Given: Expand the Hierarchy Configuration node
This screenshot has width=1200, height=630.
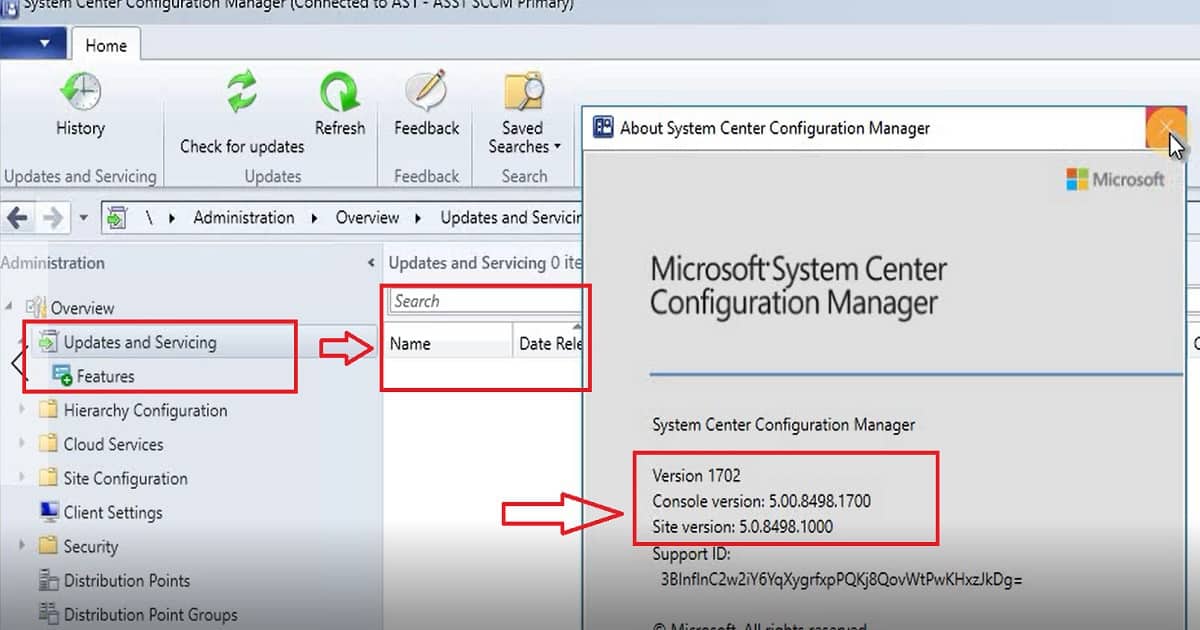Looking at the screenshot, I should pyautogui.click(x=22, y=410).
